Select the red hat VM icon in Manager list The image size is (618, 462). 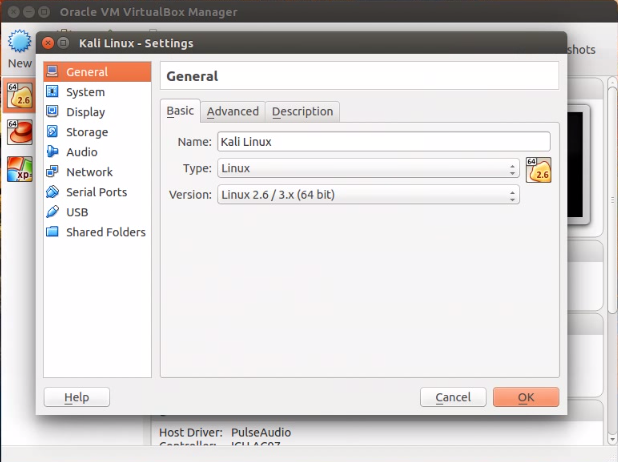[20, 132]
